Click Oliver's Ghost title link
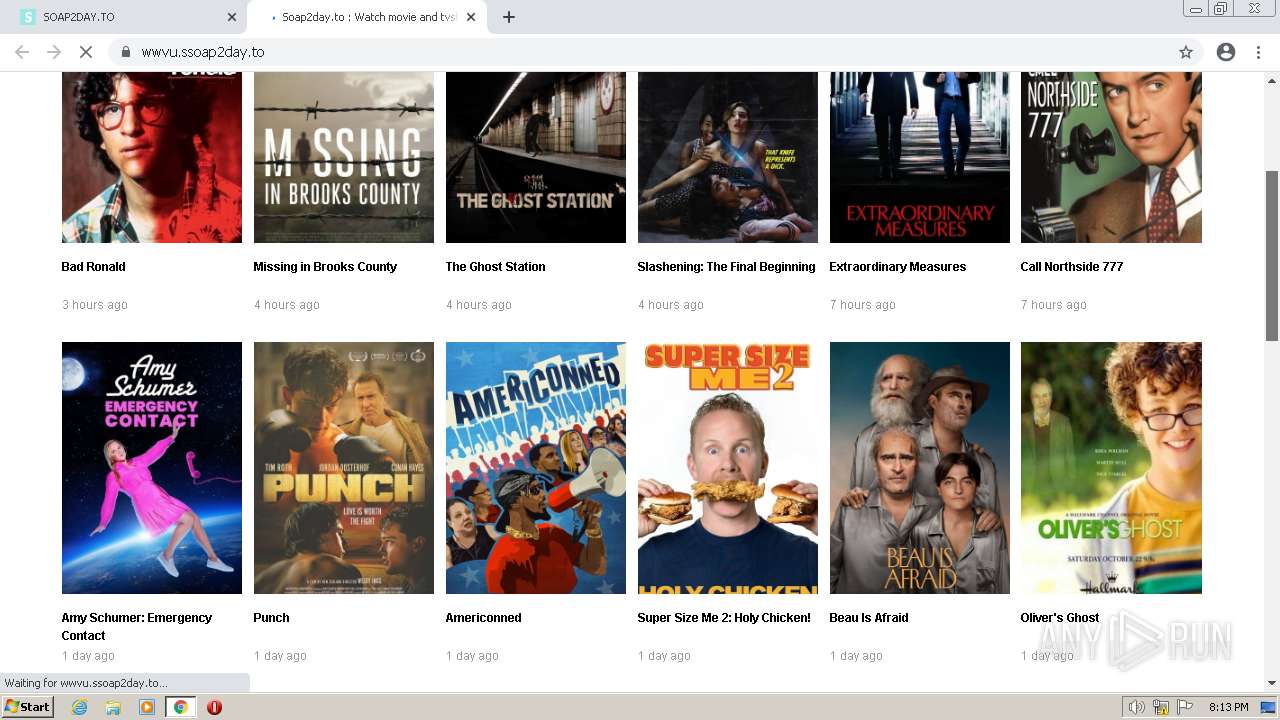Image resolution: width=1280 pixels, height=720 pixels. pos(1060,618)
